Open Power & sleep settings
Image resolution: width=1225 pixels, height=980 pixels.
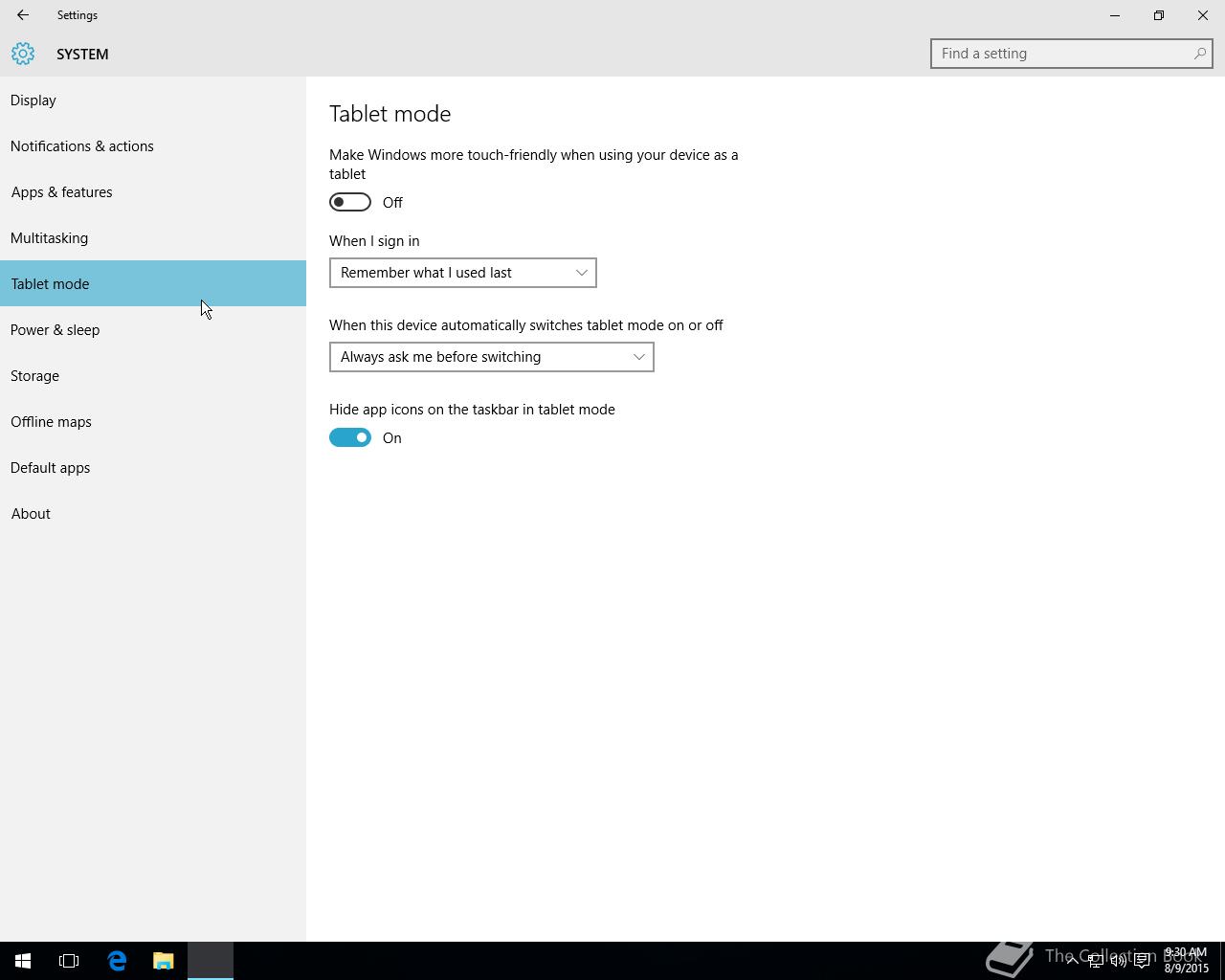[153, 330]
